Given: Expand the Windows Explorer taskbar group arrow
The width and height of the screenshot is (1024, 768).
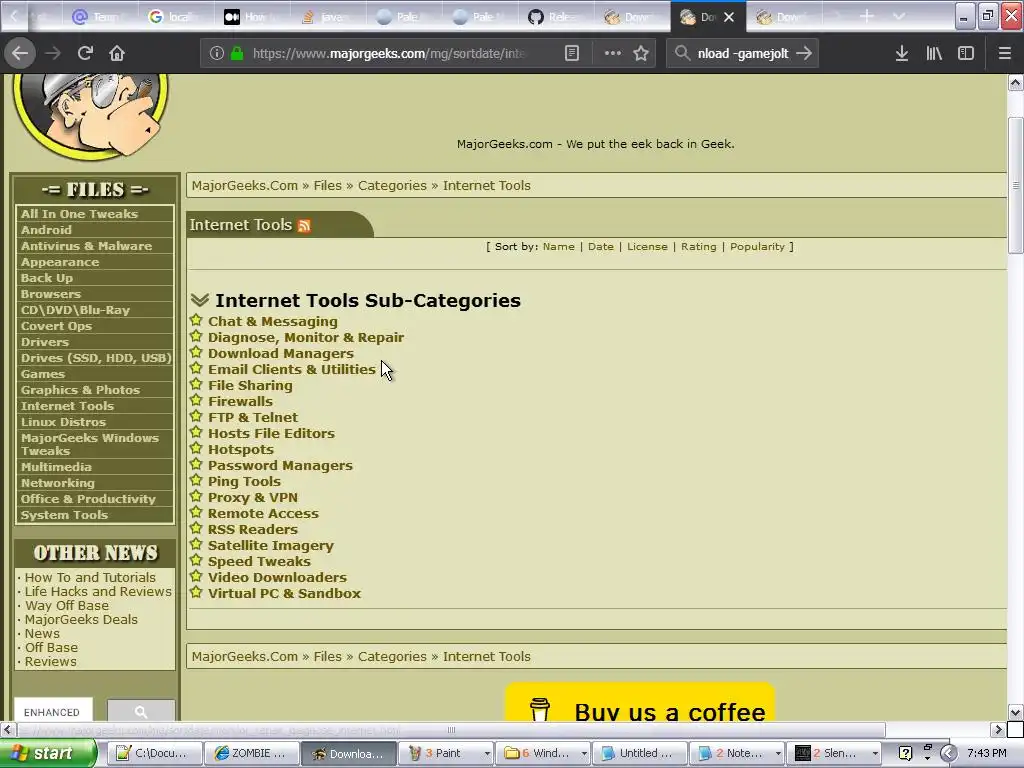Looking at the screenshot, I should pos(584,754).
